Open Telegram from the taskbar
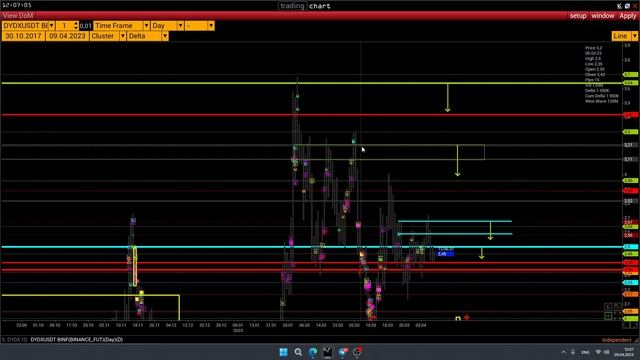Viewport: 640px width, 360px height. pos(342,352)
